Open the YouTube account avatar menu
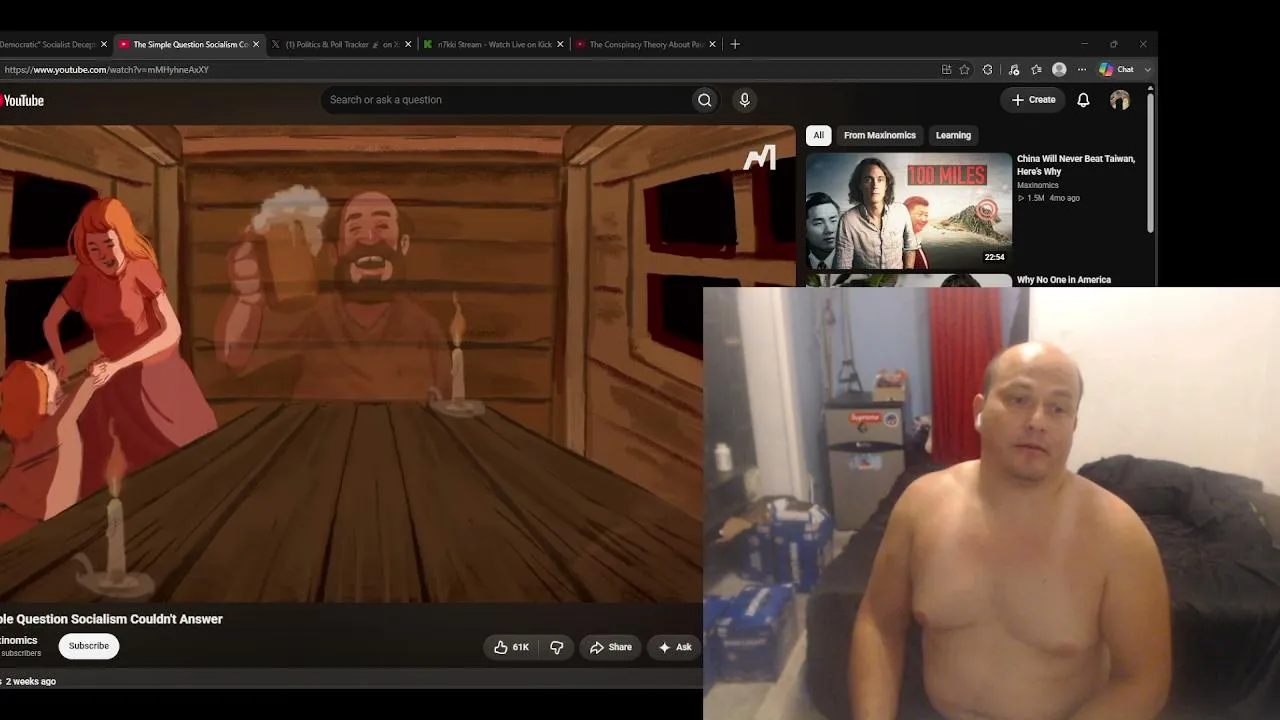 [x=1120, y=100]
